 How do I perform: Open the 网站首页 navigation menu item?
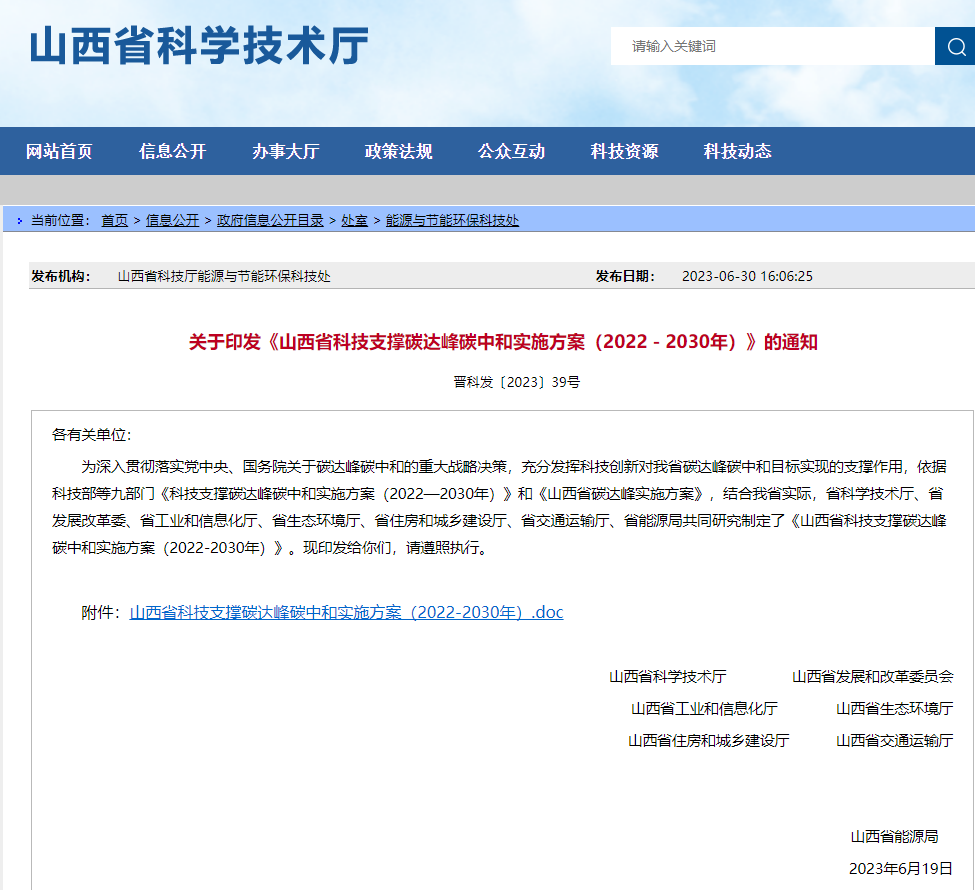59,151
